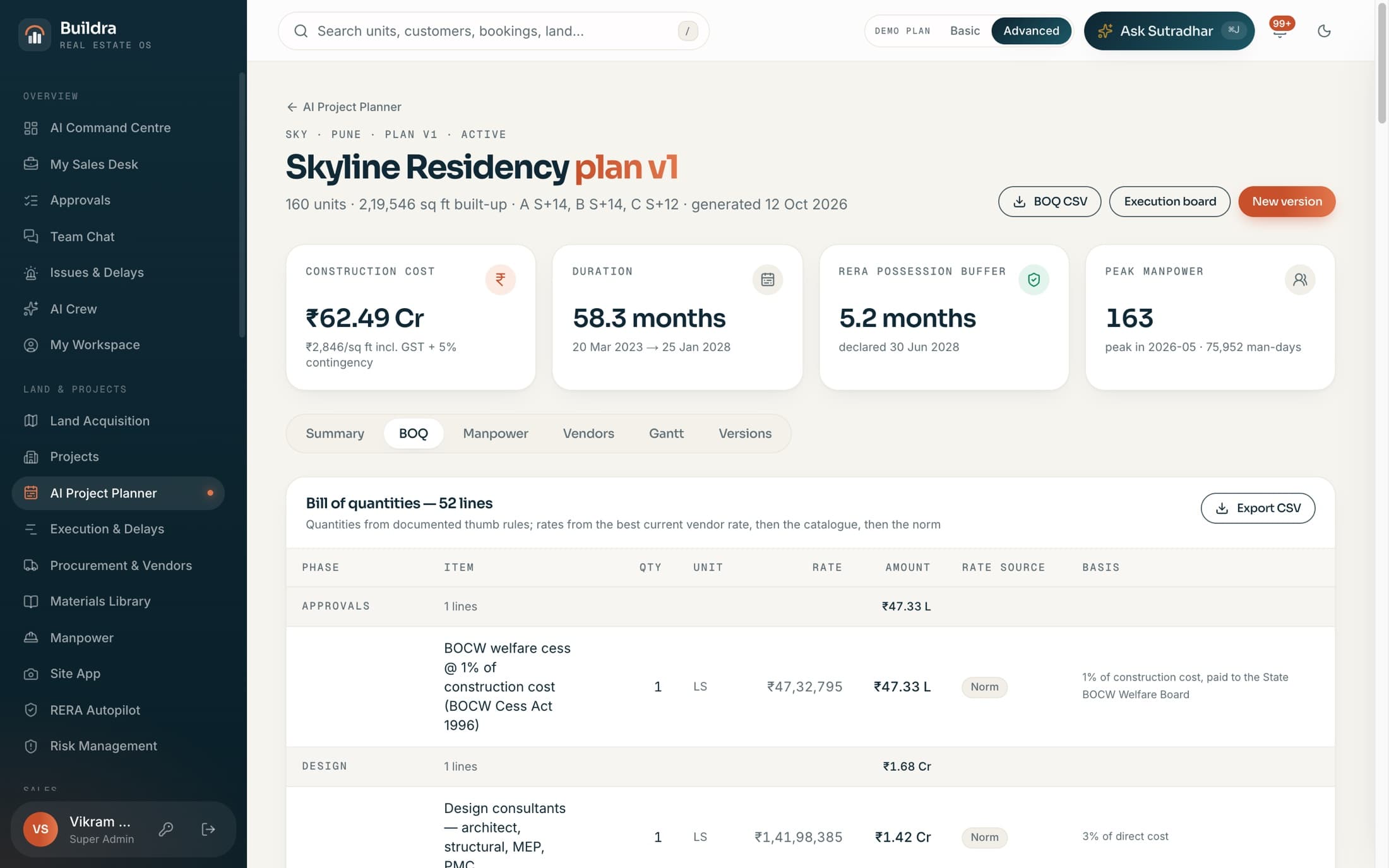The height and width of the screenshot is (868, 1389).
Task: Open Projects in sidebar
Action: tap(118, 457)
